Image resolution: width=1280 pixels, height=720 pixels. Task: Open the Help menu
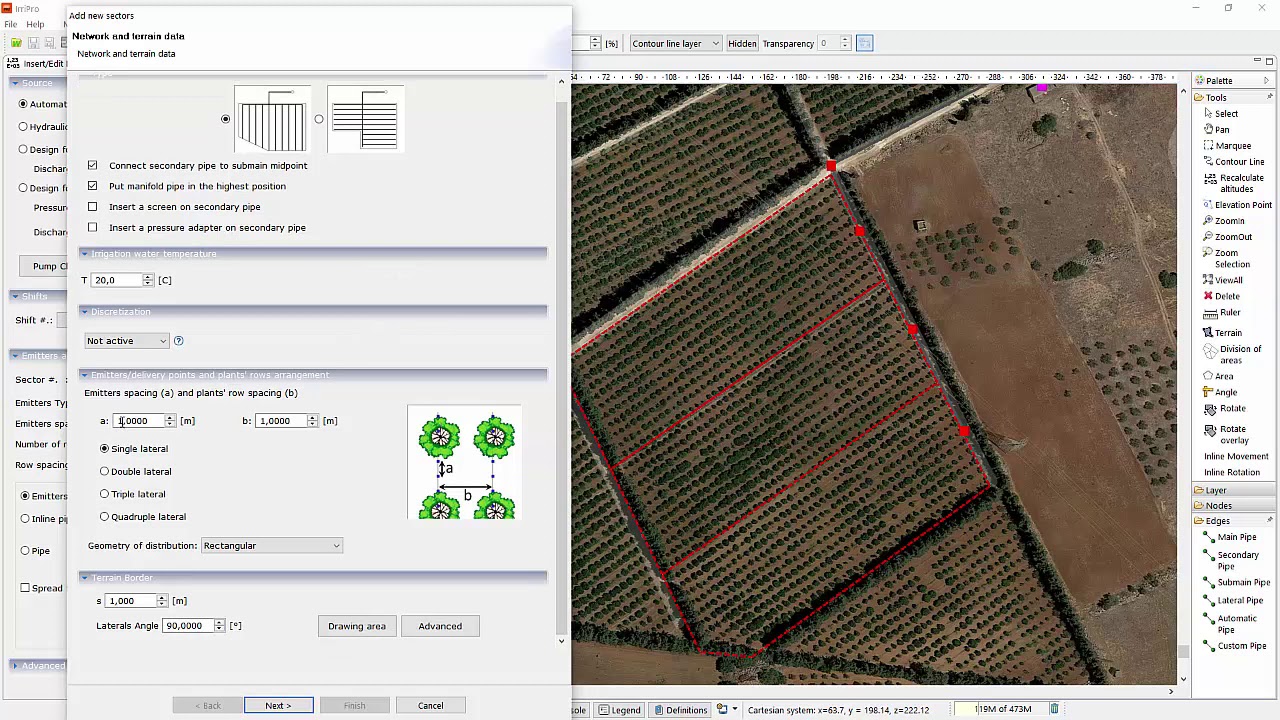pyautogui.click(x=35, y=24)
